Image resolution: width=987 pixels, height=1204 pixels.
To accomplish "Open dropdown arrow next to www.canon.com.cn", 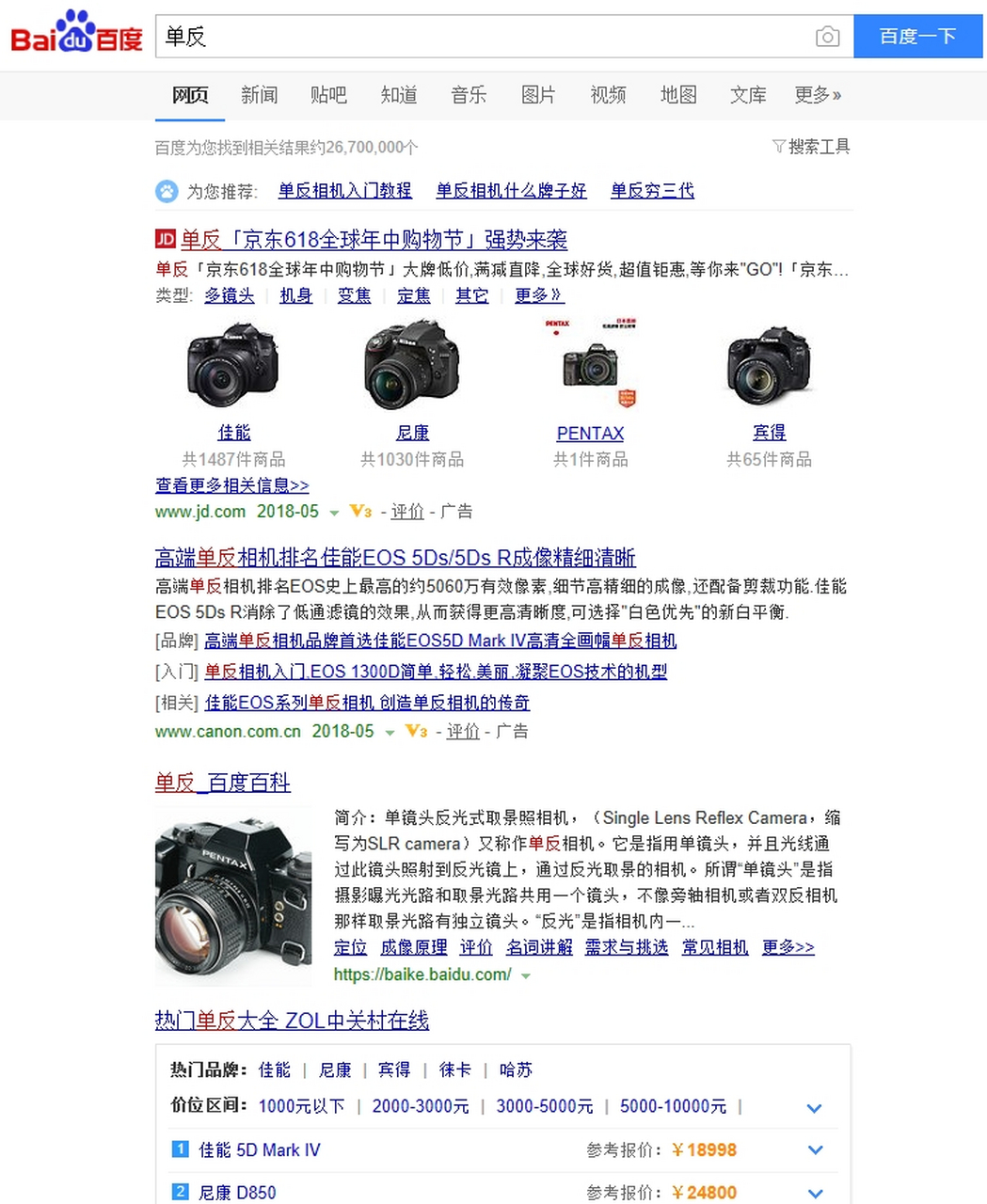I will click(389, 733).
